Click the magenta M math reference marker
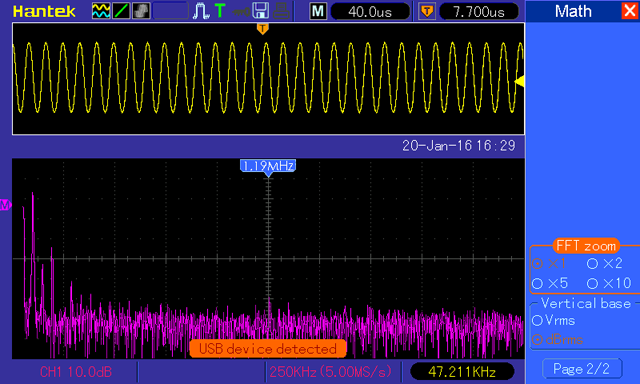The width and height of the screenshot is (640, 384). [5, 204]
